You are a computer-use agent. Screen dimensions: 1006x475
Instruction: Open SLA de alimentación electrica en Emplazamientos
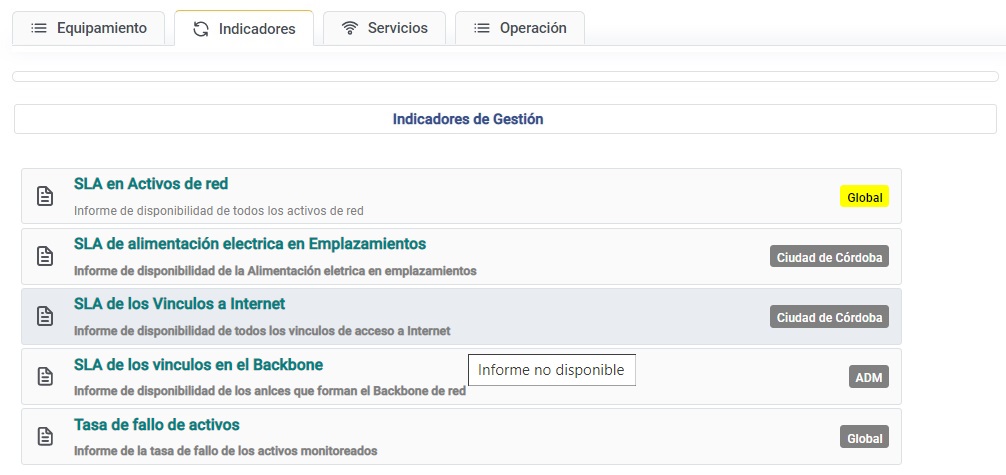[x=250, y=244]
